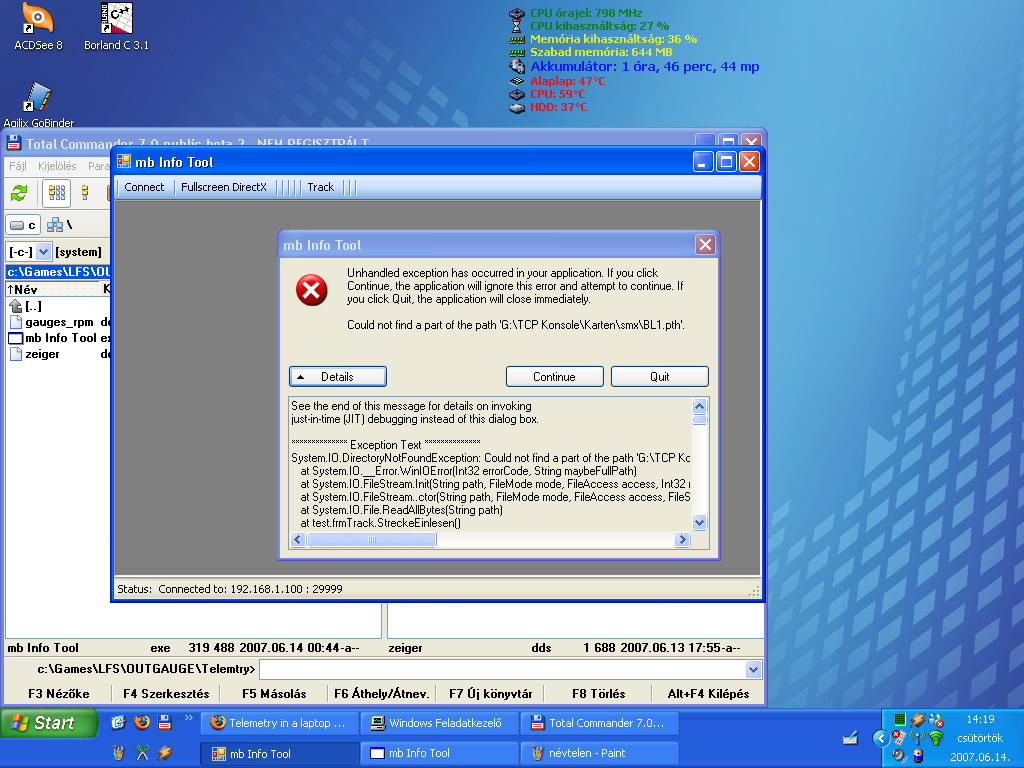The width and height of the screenshot is (1024, 768).
Task: Click the Total Commander floppy title icon
Action: [14, 143]
